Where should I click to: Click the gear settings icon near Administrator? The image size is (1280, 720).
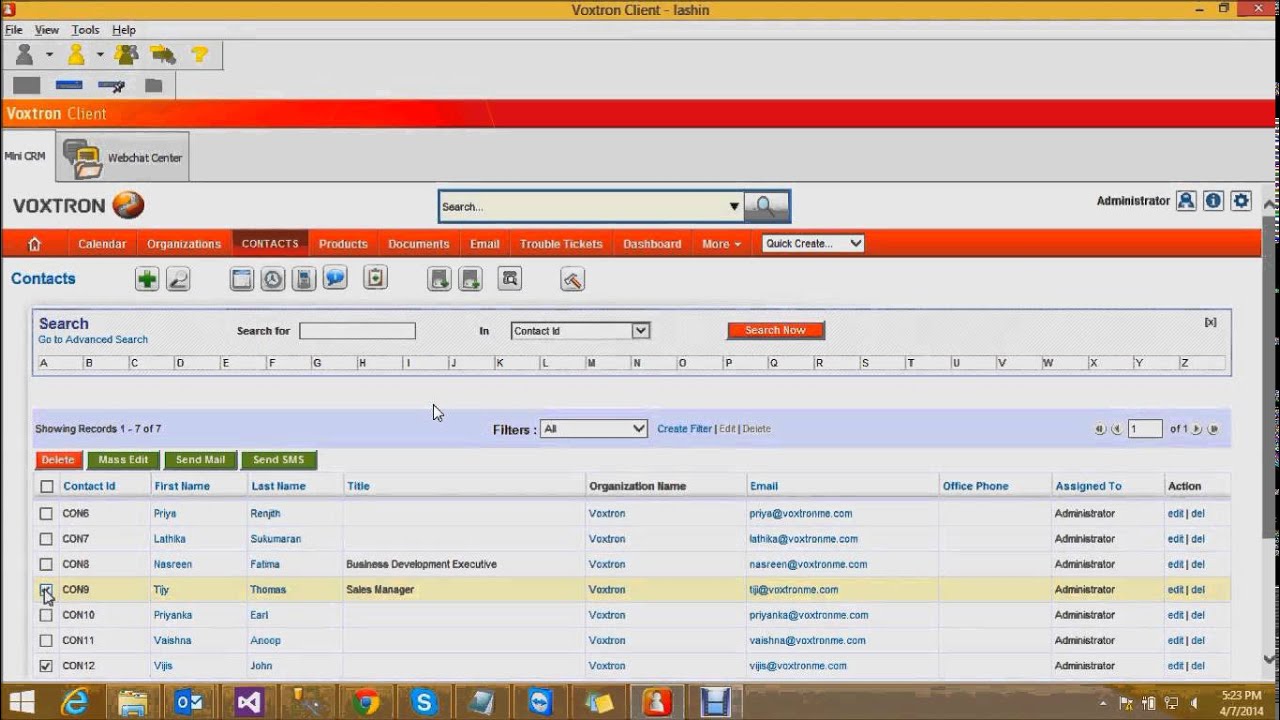(1241, 201)
